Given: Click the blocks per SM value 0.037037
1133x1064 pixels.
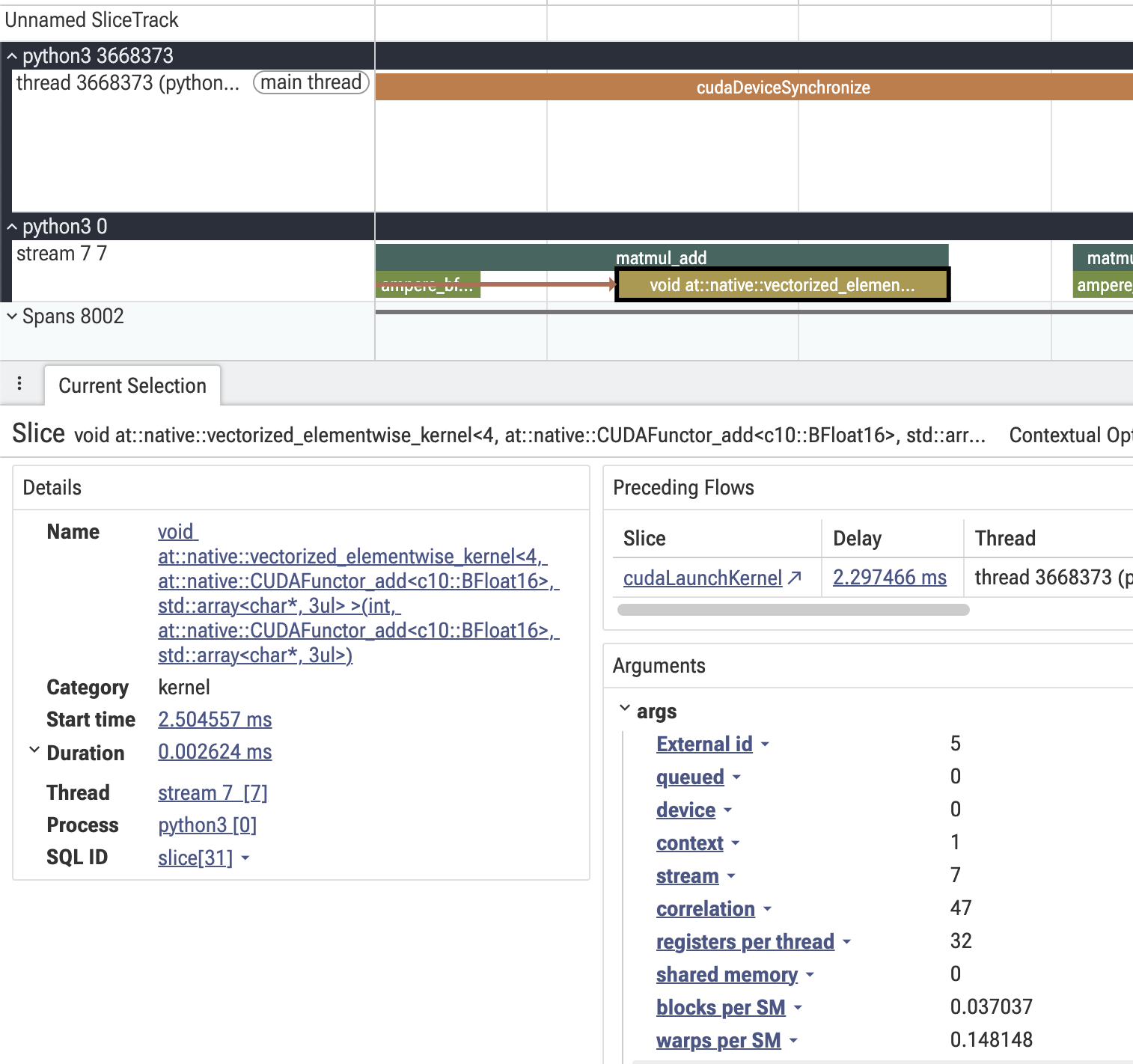Looking at the screenshot, I should [x=992, y=1007].
